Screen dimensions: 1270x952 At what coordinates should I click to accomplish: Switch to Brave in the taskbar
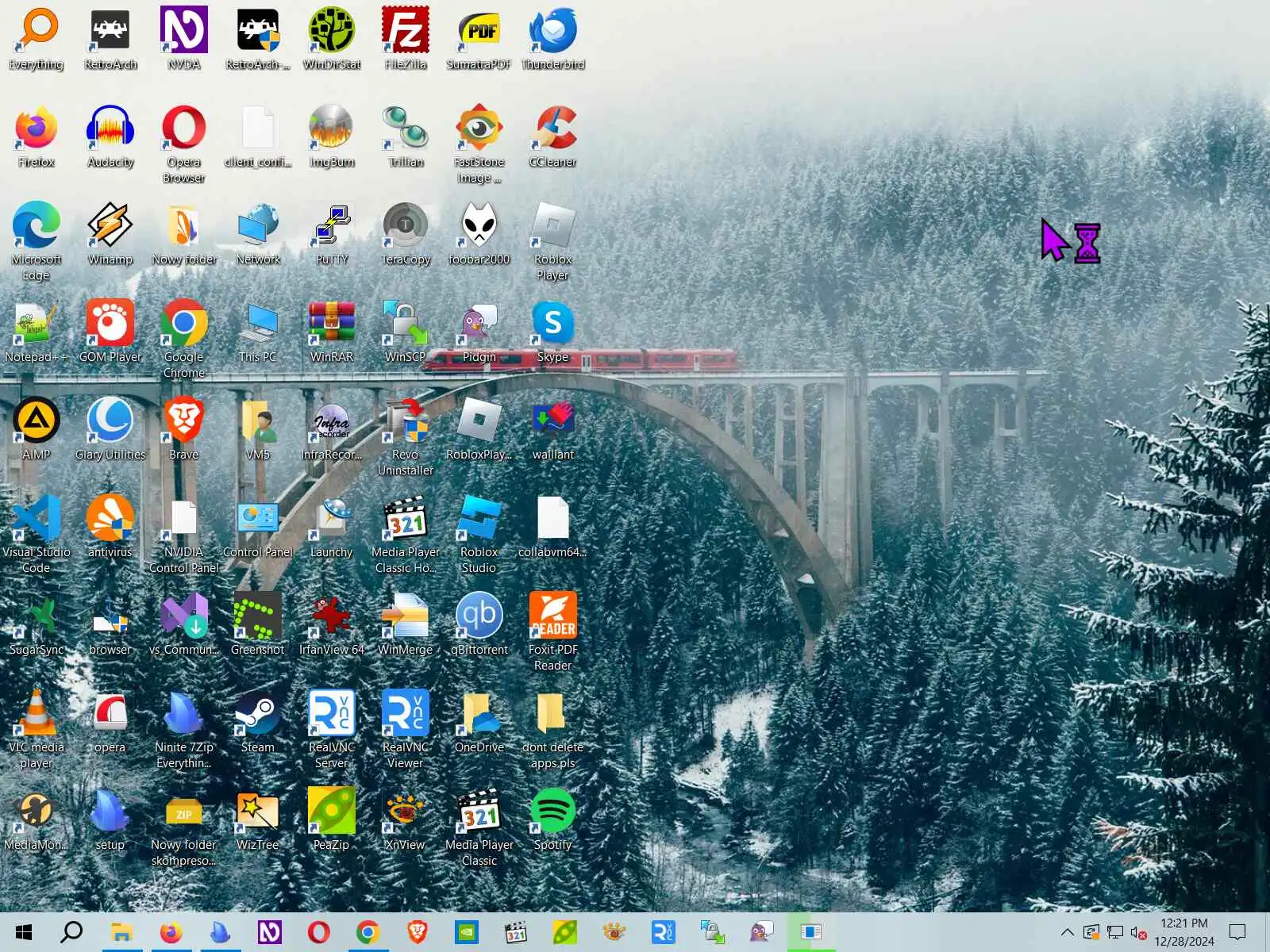click(417, 932)
